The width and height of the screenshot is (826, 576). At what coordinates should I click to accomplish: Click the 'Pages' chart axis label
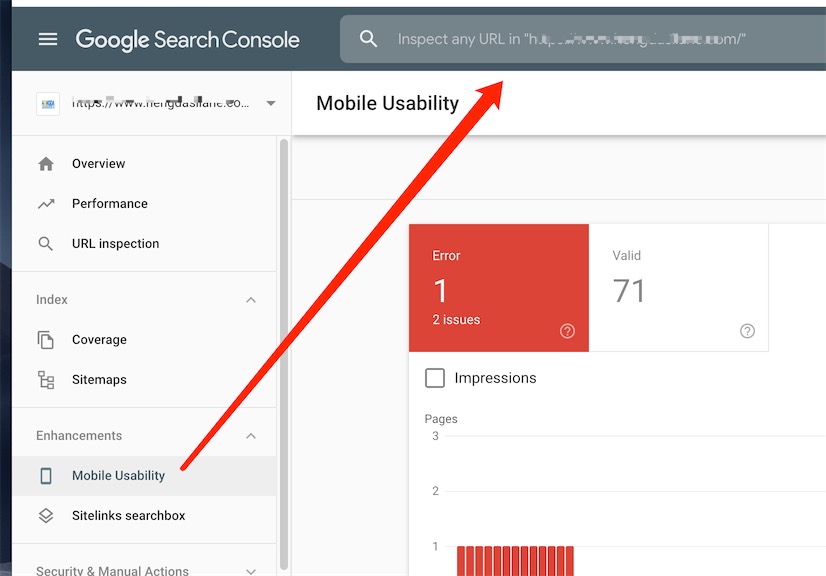pyautogui.click(x=441, y=419)
